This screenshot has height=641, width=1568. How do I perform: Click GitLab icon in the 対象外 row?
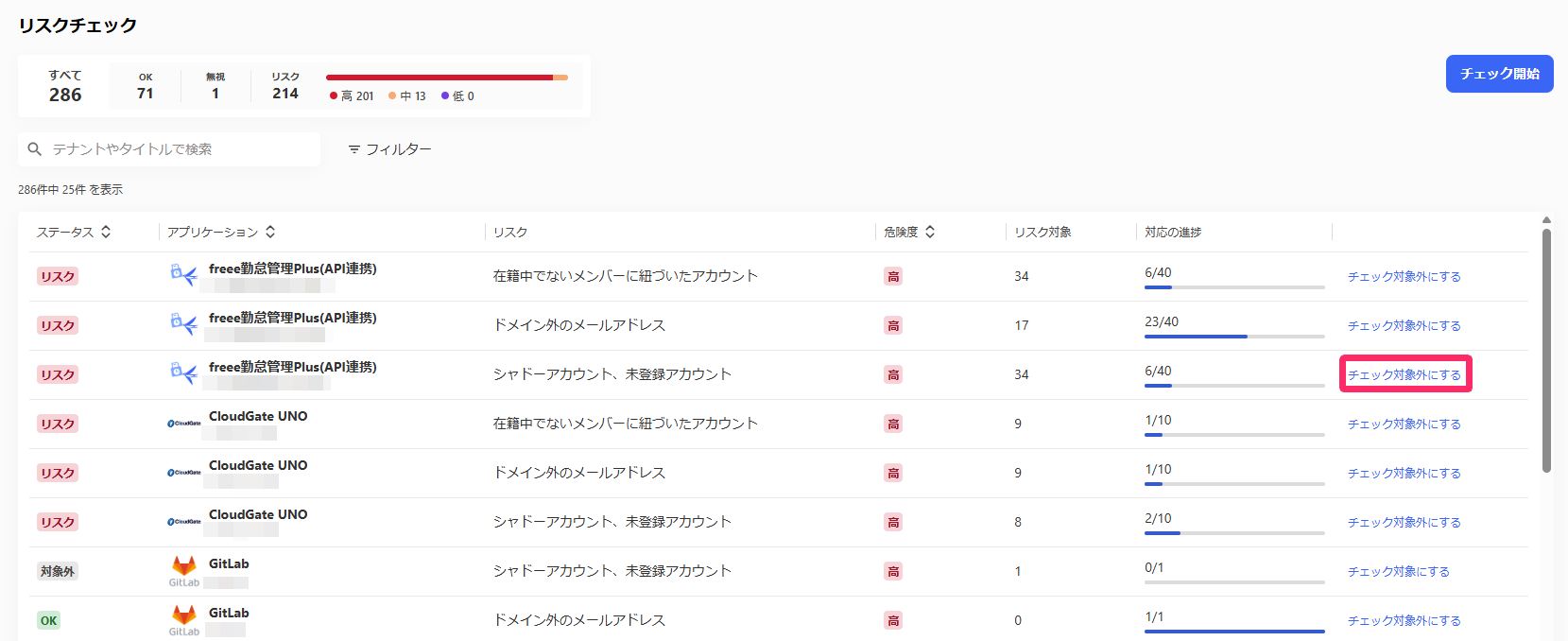click(184, 570)
